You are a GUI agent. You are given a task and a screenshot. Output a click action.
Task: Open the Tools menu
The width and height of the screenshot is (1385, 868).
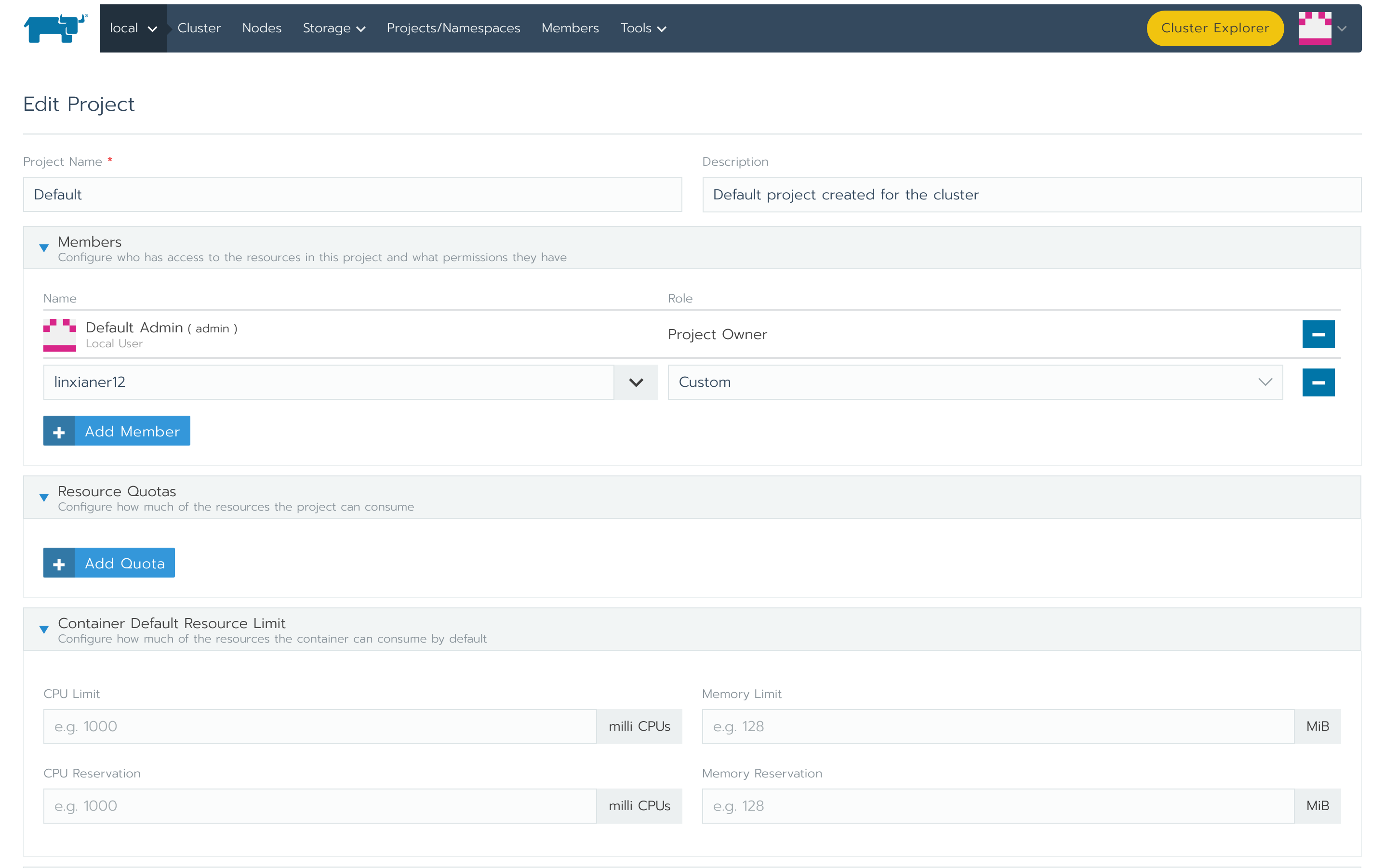coord(642,28)
